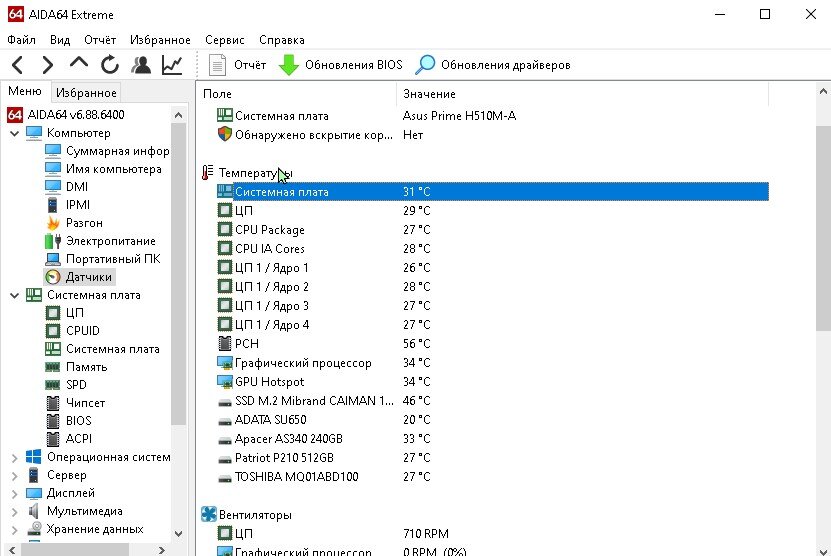Select the Графический процессор 34 °C row

click(x=492, y=363)
